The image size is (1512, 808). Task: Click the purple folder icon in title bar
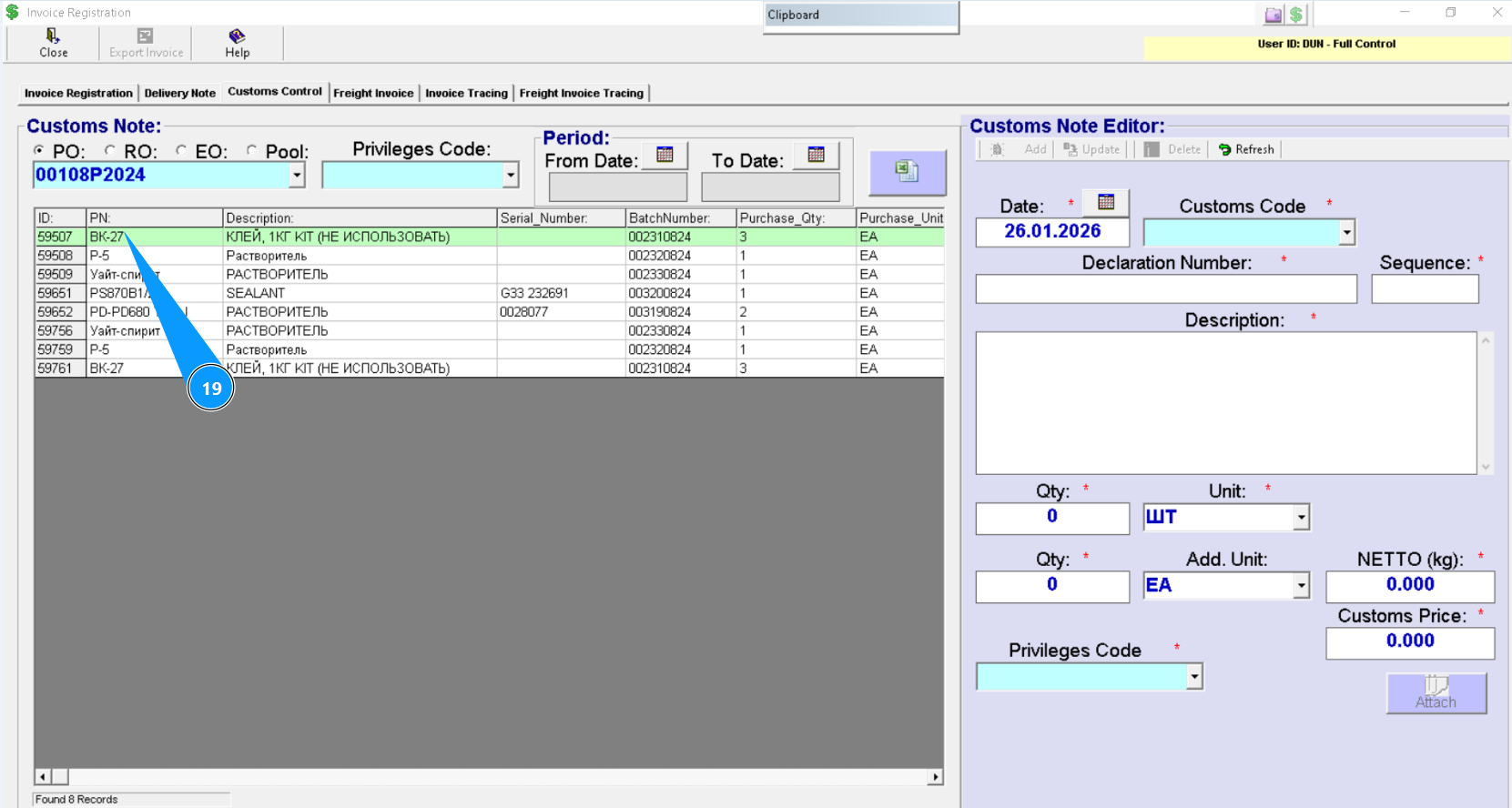[1273, 15]
